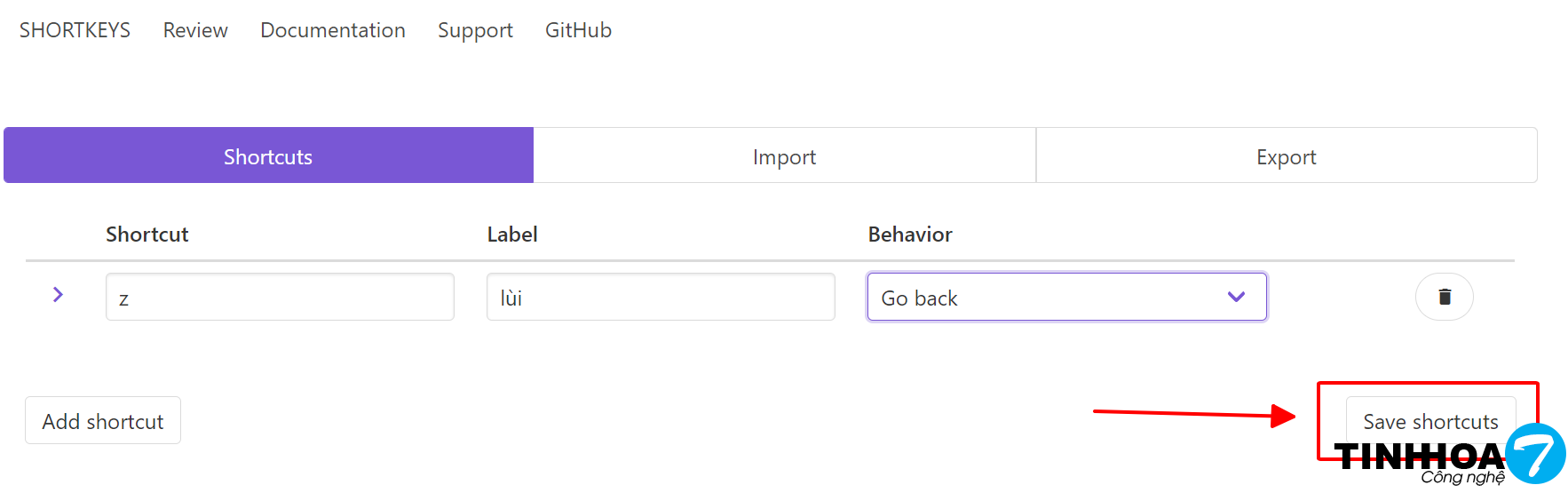Click the TINHHOA watermark text

pos(1419,457)
